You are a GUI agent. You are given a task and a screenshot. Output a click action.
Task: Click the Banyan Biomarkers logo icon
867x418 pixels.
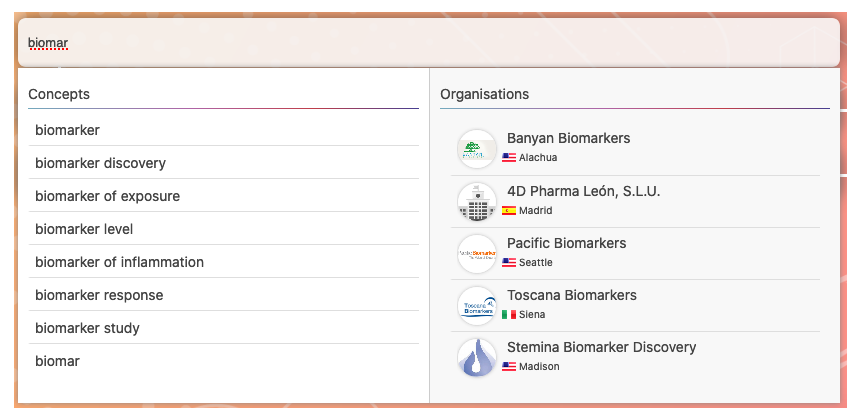(x=477, y=149)
